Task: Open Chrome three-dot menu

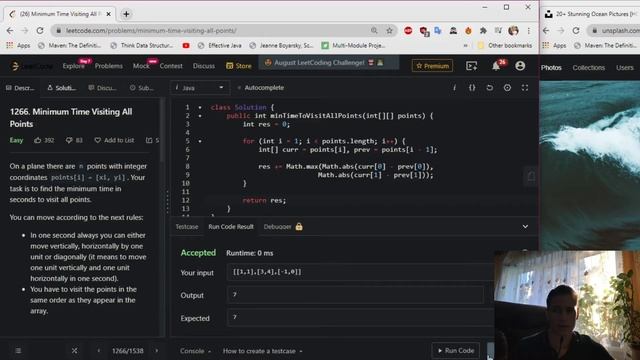Action: coord(529,31)
